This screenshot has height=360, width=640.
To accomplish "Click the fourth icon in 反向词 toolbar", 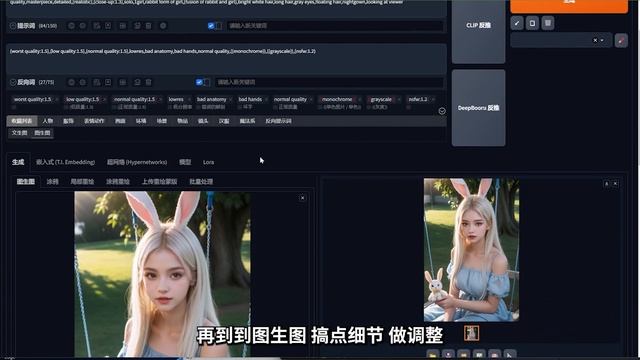I will pos(108,82).
